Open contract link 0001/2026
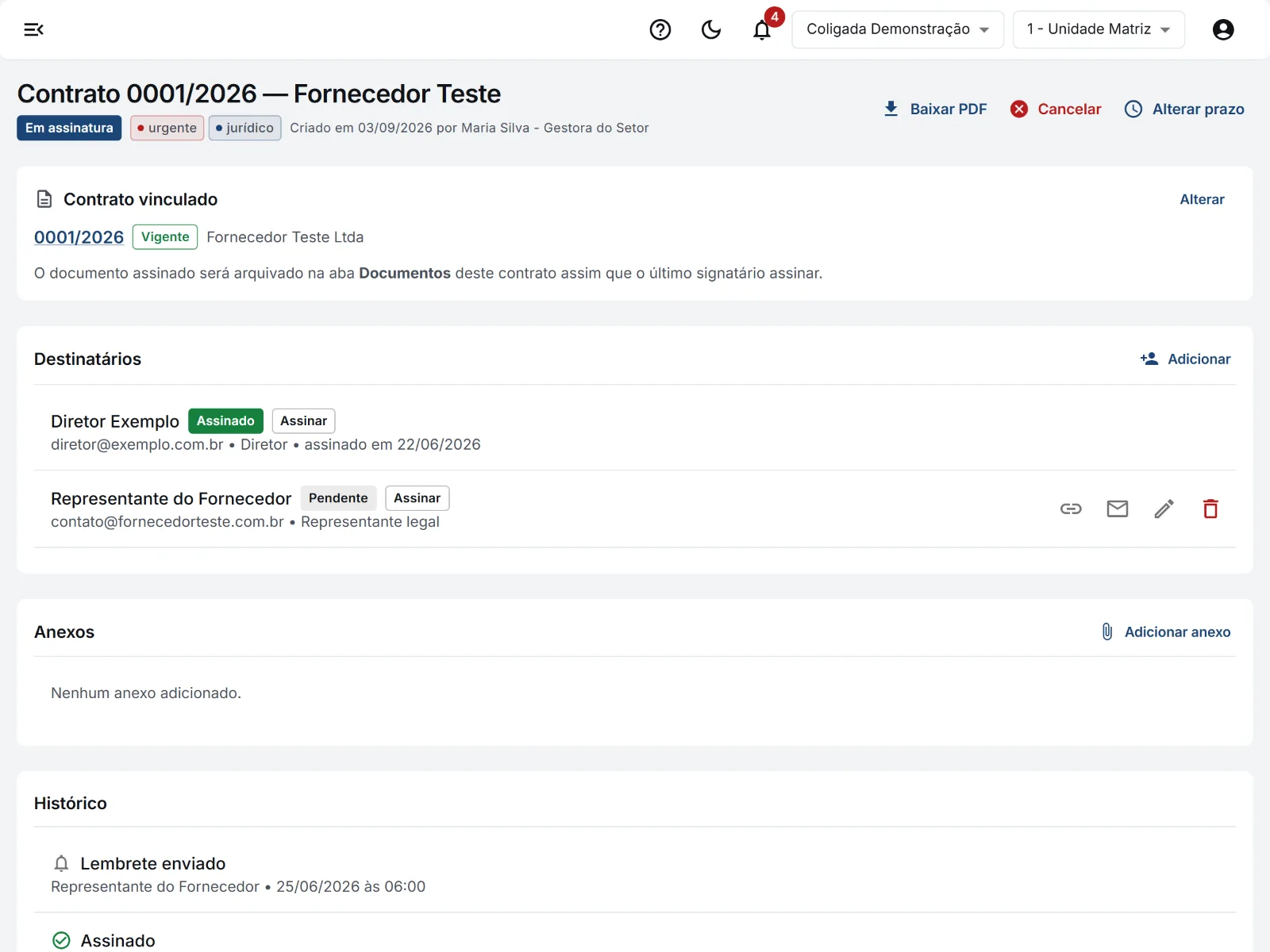Viewport: 1270px width, 952px height. pyautogui.click(x=79, y=237)
